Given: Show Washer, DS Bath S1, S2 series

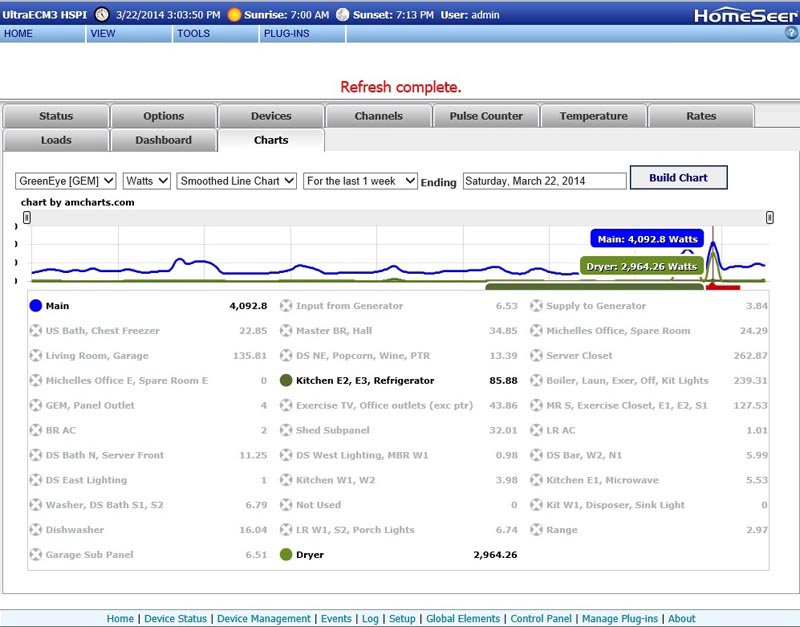Looking at the screenshot, I should click(x=36, y=505).
